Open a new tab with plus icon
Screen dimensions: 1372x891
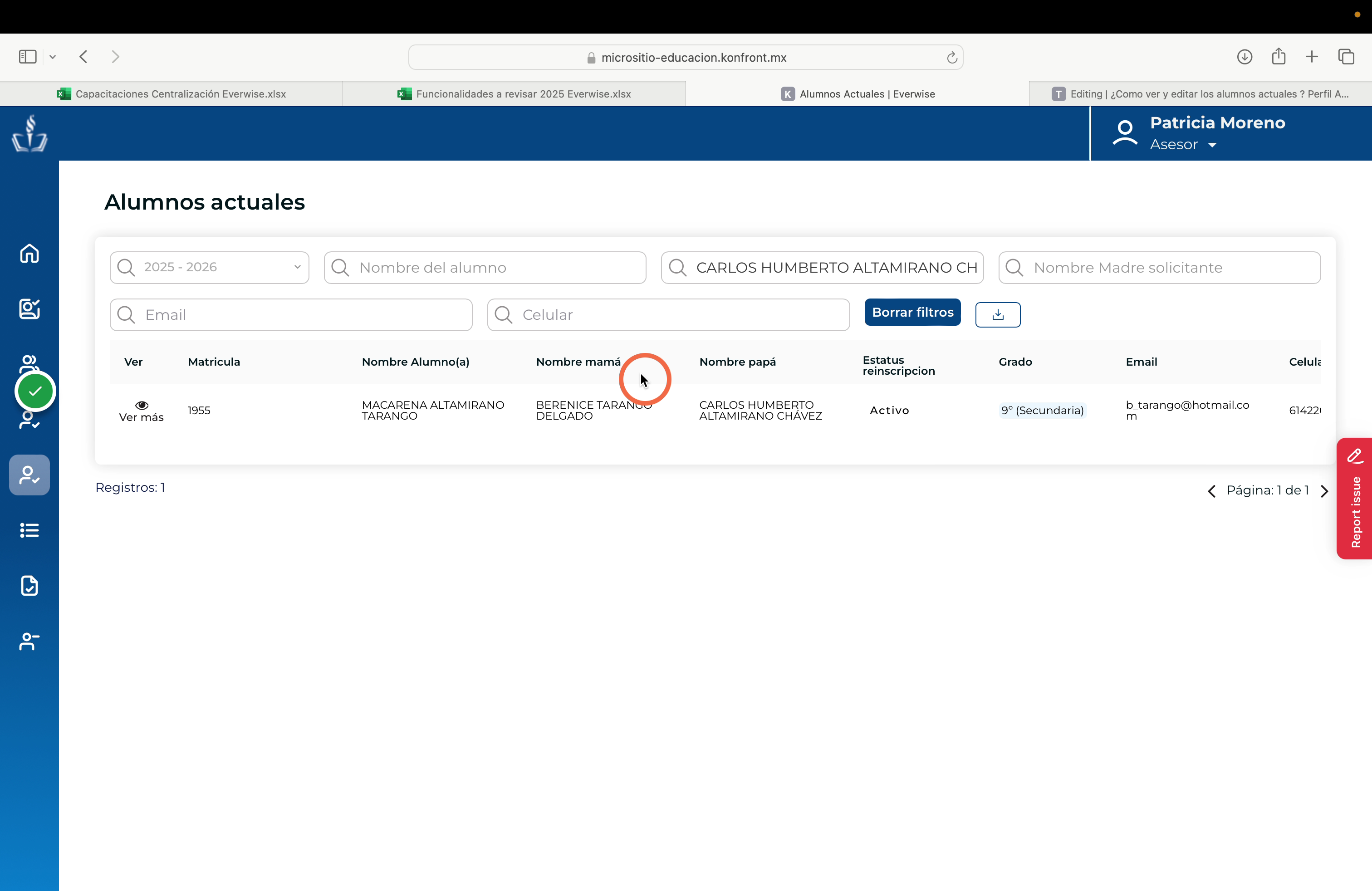[1312, 56]
